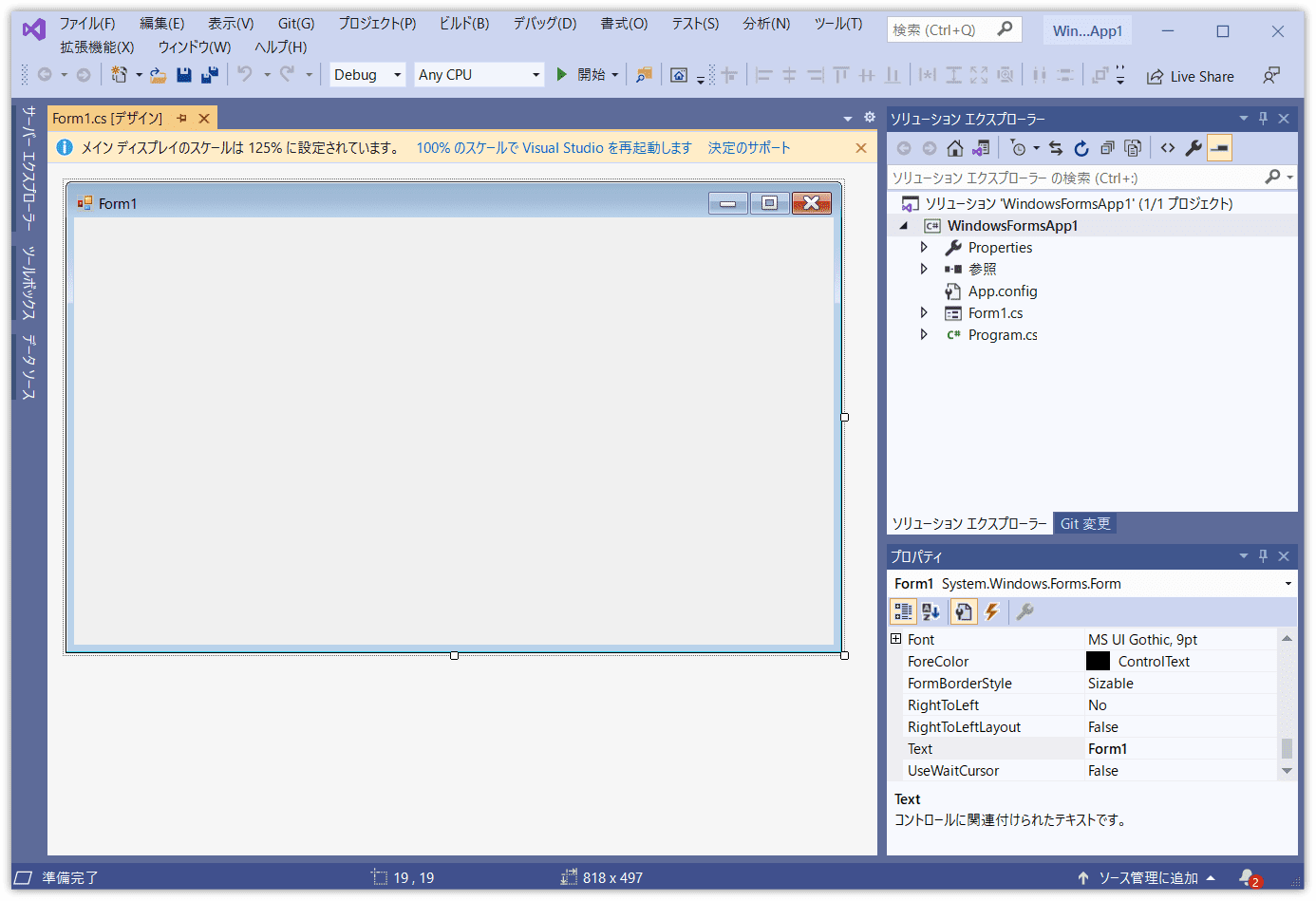Toggle auto-hide pin on Solution Explorer
1316x901 pixels.
click(x=1263, y=119)
